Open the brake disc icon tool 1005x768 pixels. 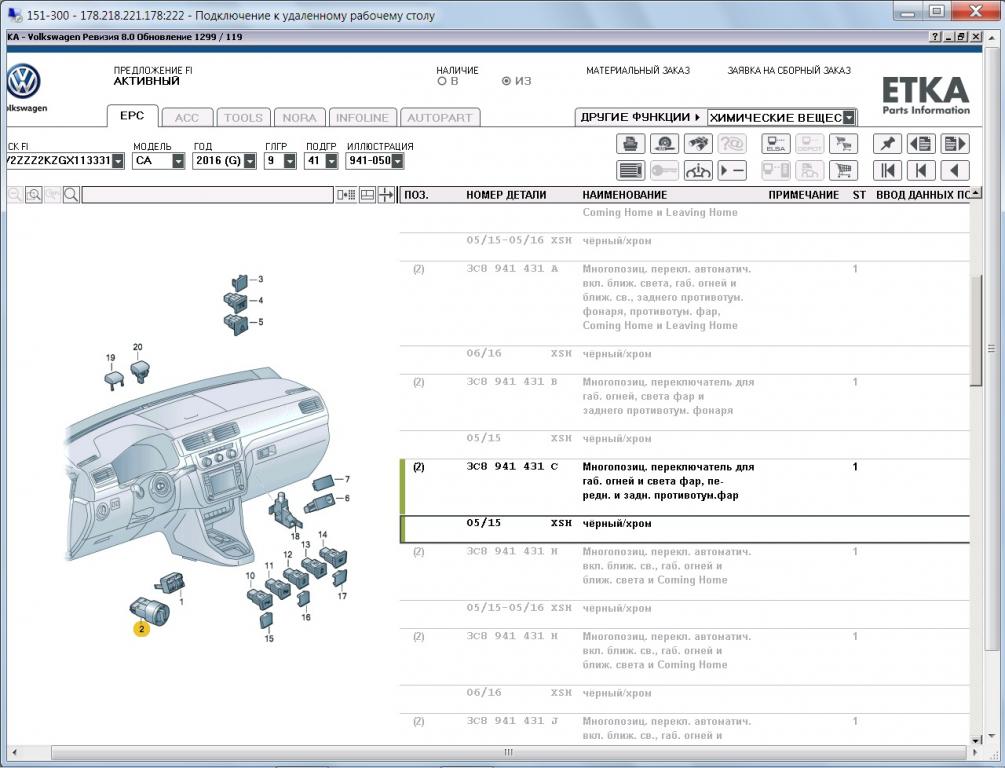pos(664,144)
